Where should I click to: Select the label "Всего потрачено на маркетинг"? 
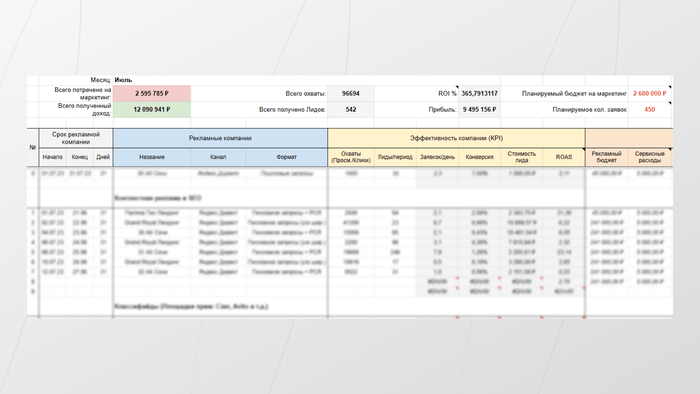pos(83,94)
